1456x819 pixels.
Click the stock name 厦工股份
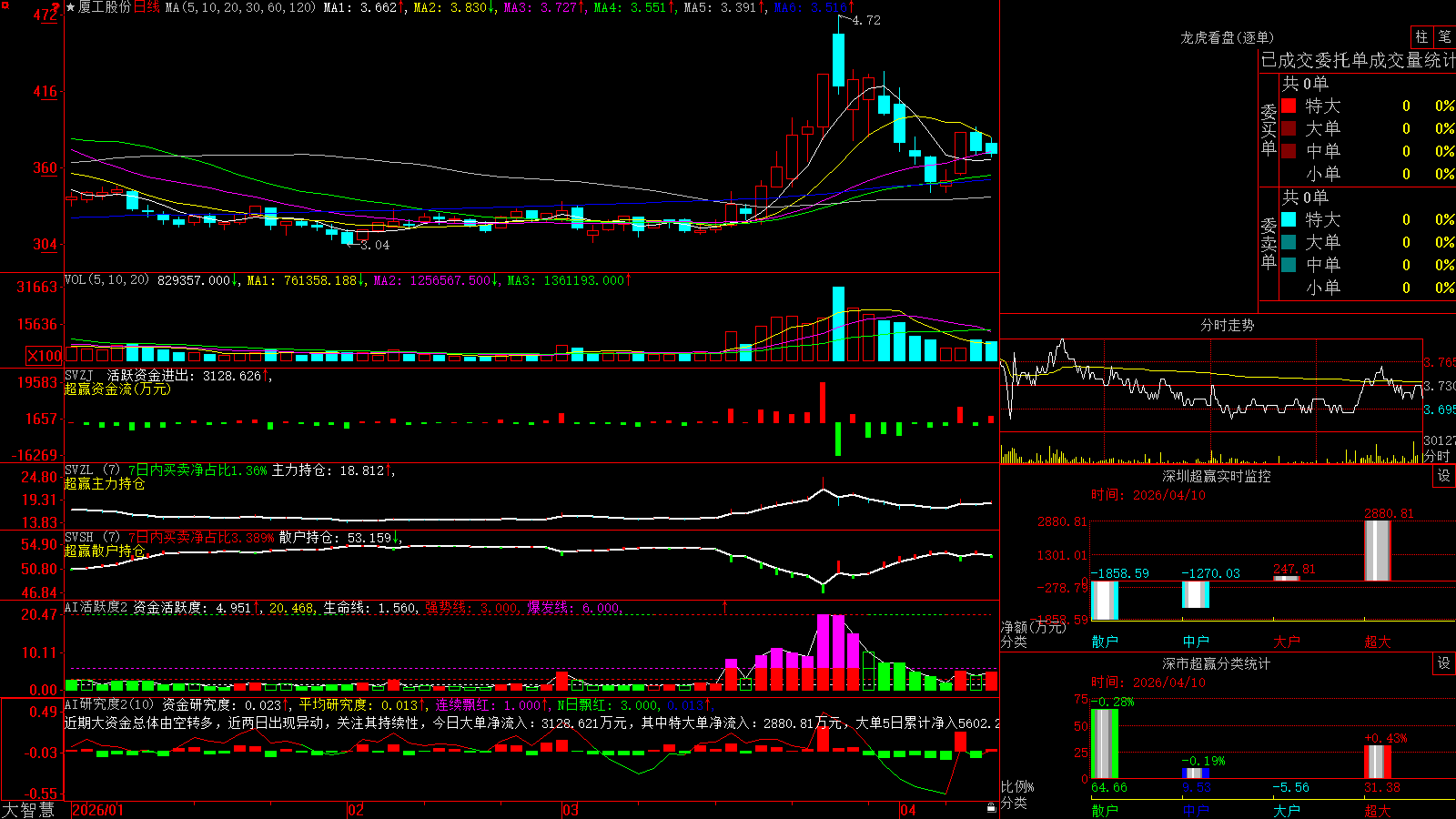[x=105, y=7]
